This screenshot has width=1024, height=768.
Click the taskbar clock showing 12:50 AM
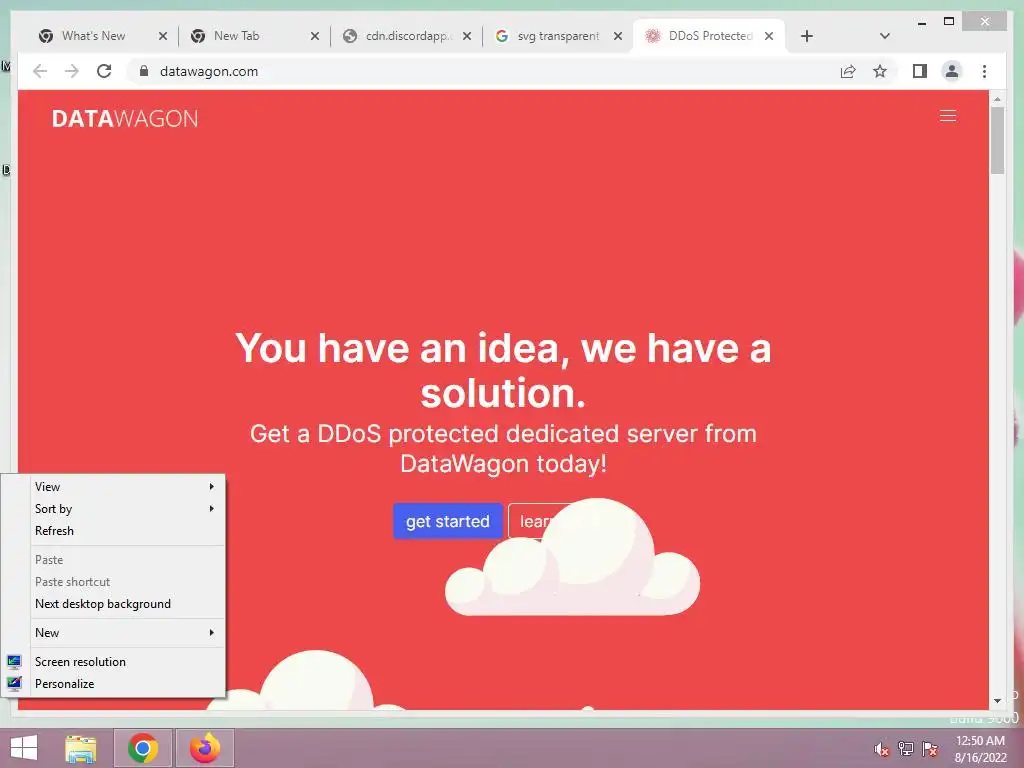pyautogui.click(x=980, y=749)
